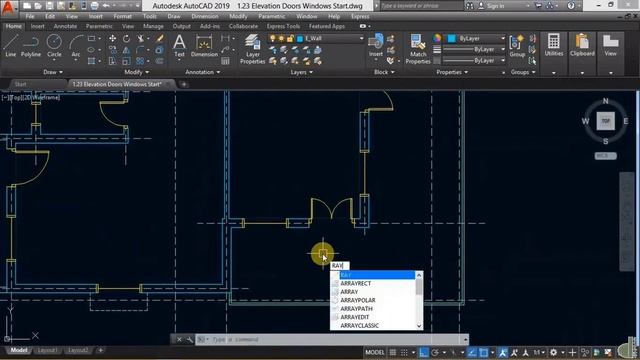Click the Match Properties icon

coord(418,49)
